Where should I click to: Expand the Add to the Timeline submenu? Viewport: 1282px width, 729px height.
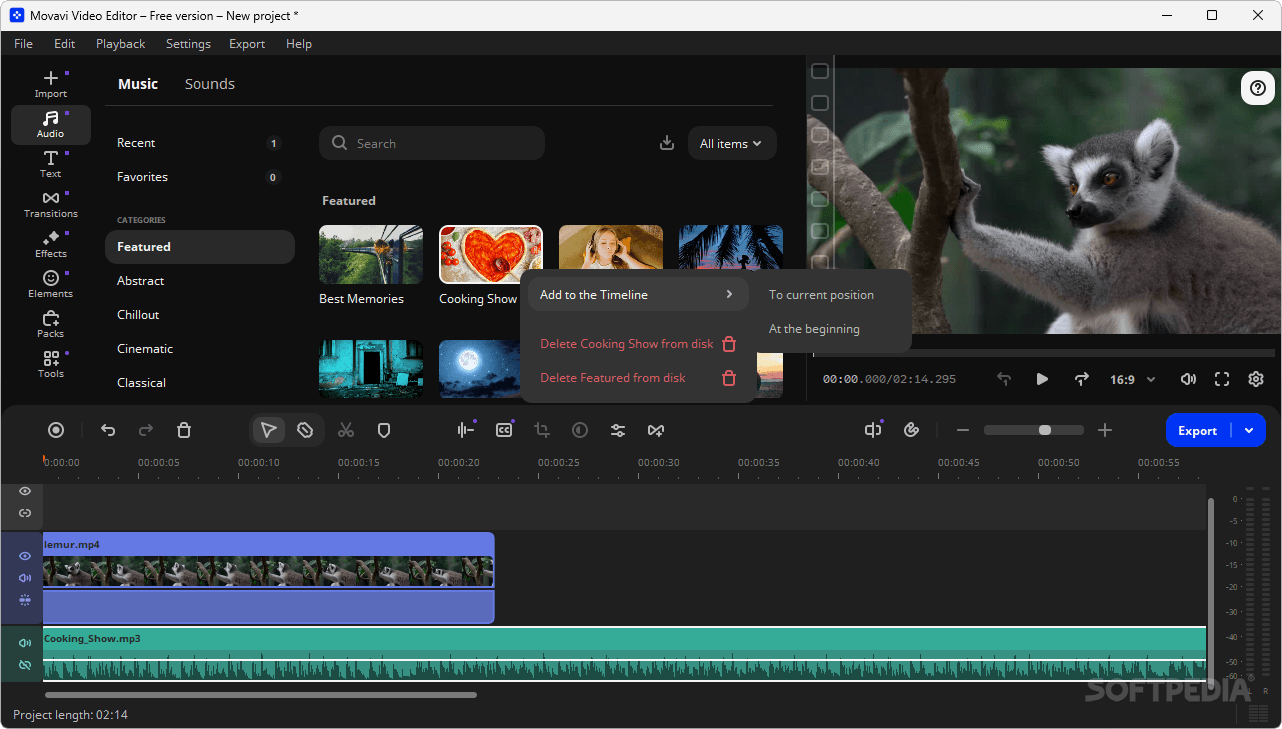coord(638,295)
